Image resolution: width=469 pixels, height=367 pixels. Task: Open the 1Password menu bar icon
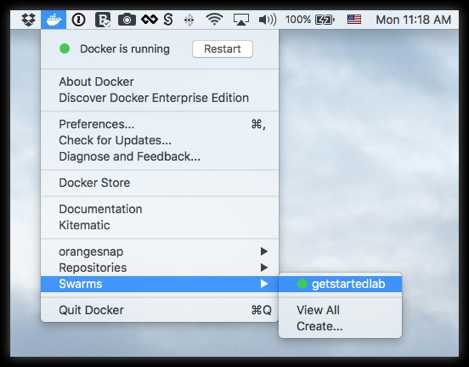pyautogui.click(x=79, y=20)
